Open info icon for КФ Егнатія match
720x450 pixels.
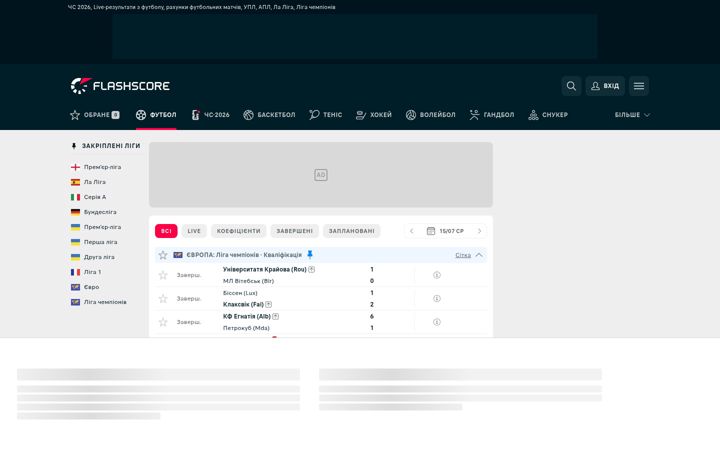(x=437, y=322)
